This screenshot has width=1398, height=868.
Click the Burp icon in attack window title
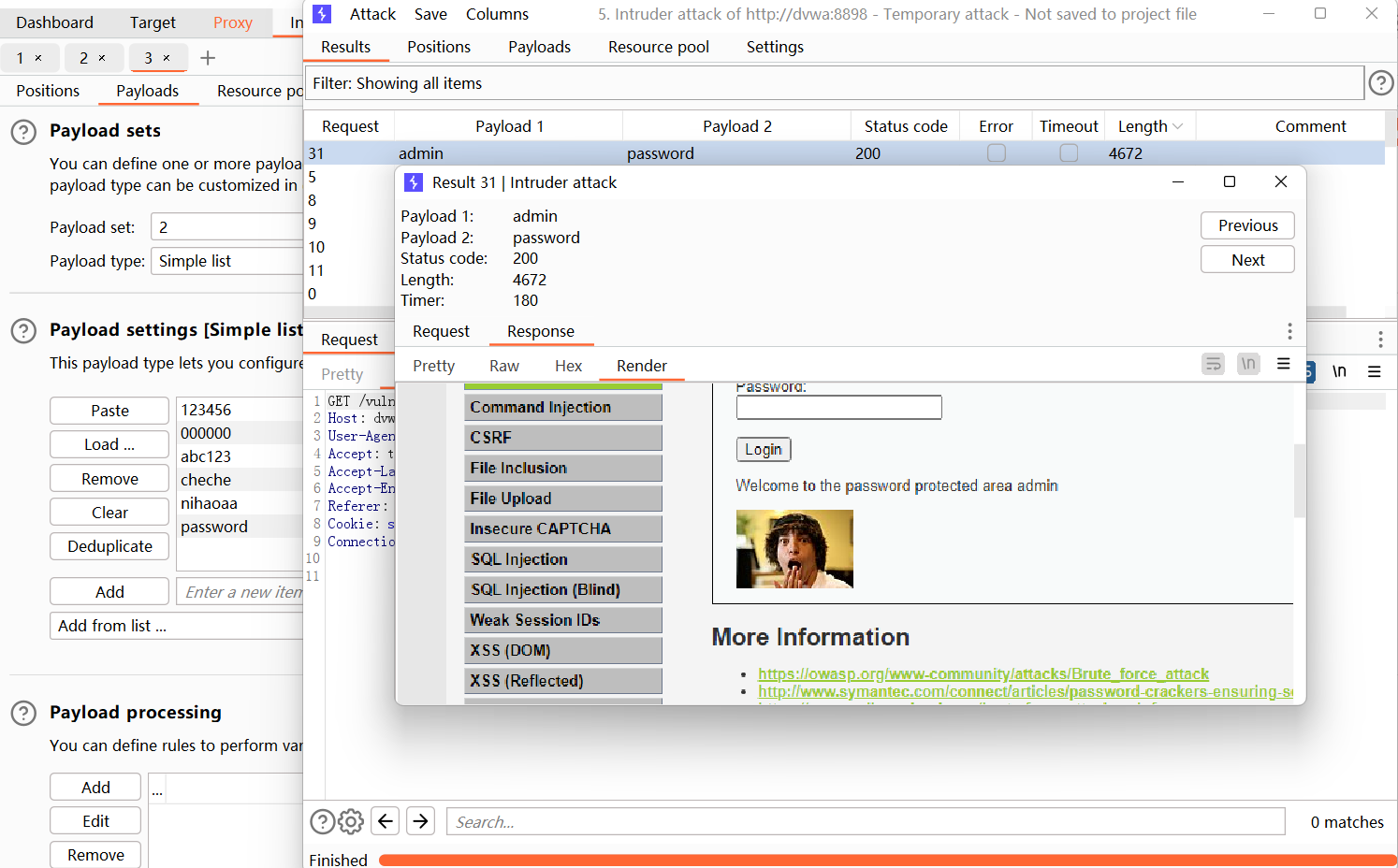tap(322, 14)
